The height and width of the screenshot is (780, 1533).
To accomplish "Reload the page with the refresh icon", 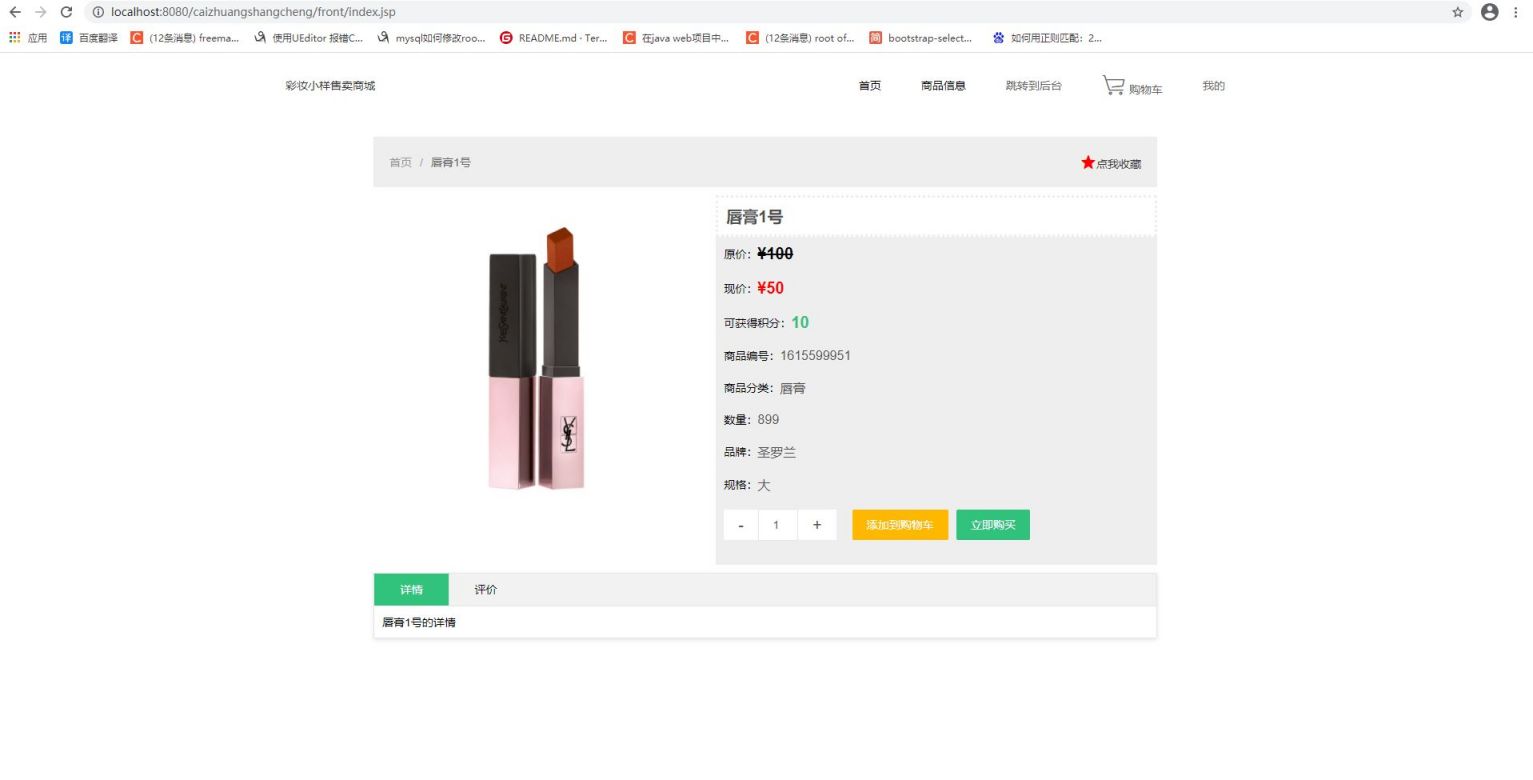I will (66, 12).
